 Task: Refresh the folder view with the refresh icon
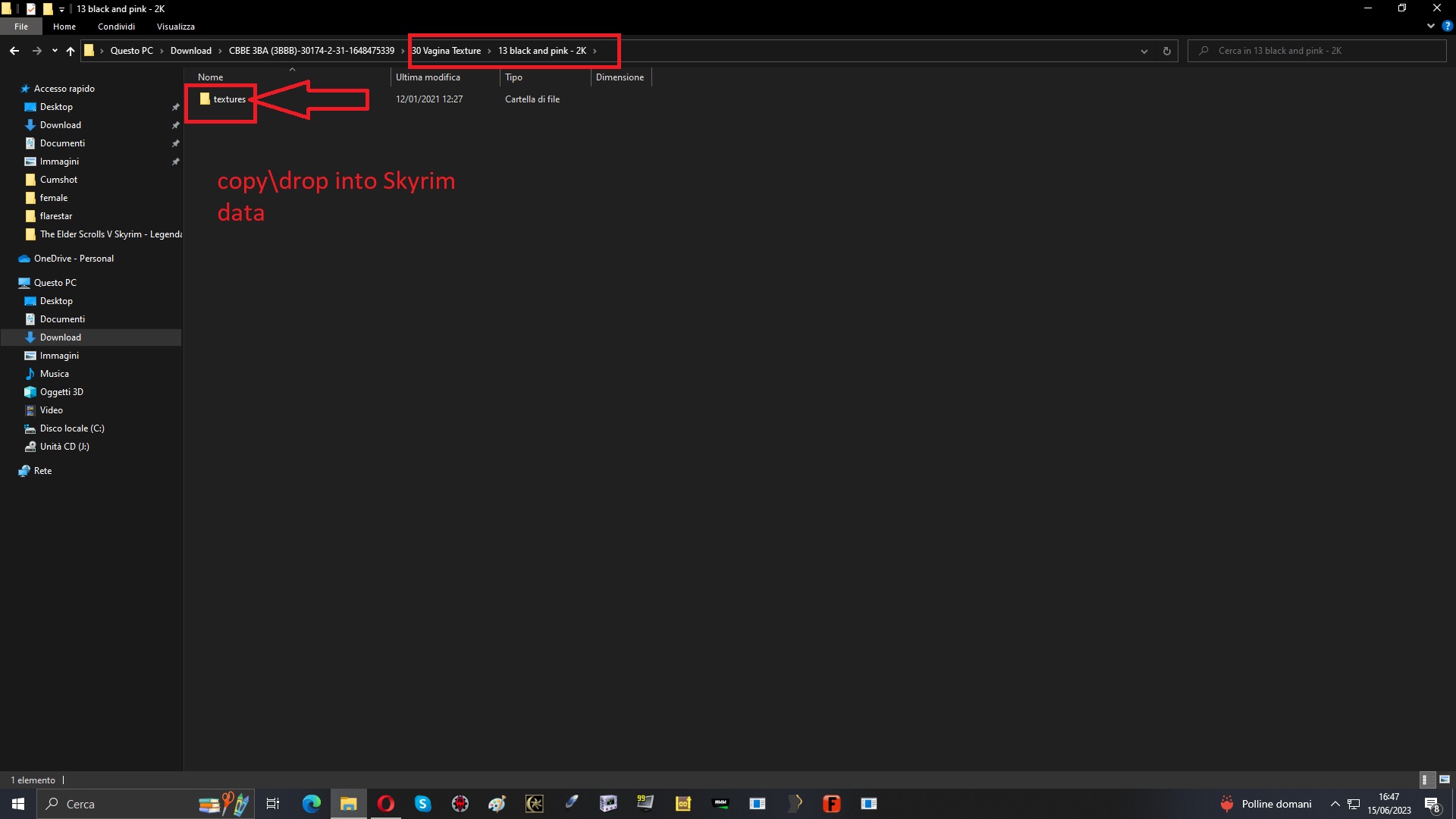click(1166, 51)
